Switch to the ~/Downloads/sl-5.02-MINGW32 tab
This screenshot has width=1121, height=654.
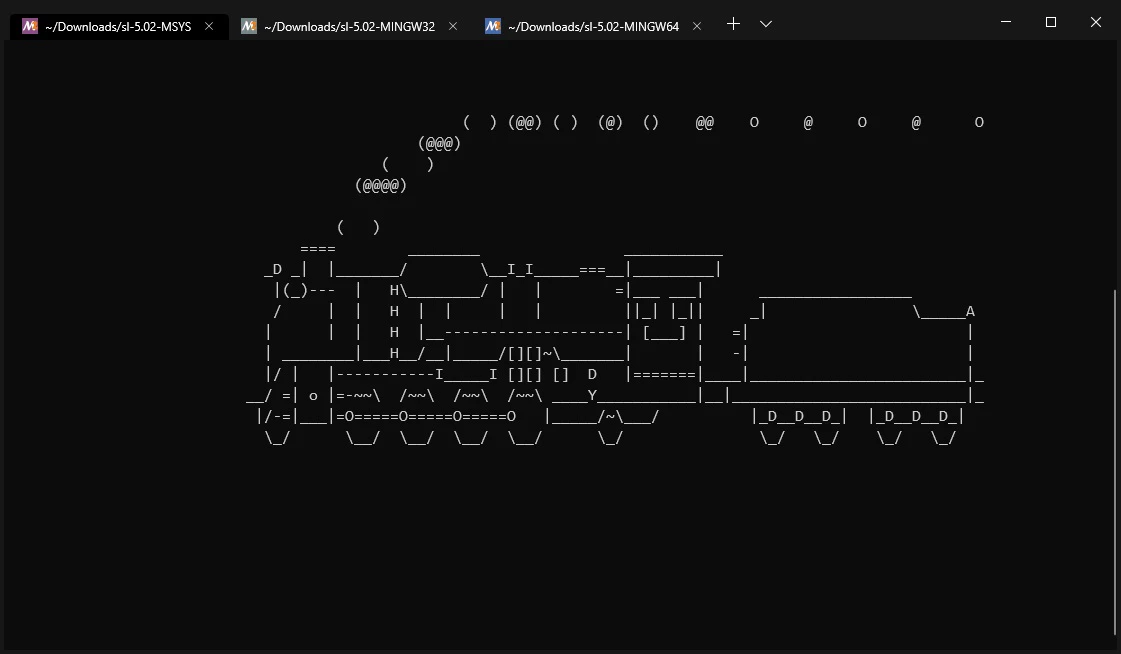click(350, 26)
